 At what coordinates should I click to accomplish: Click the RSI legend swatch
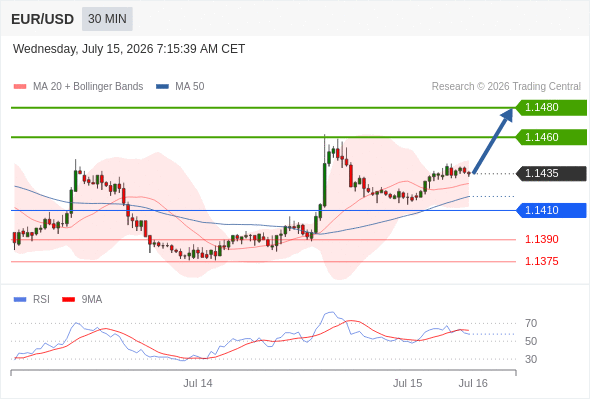click(x=20, y=300)
